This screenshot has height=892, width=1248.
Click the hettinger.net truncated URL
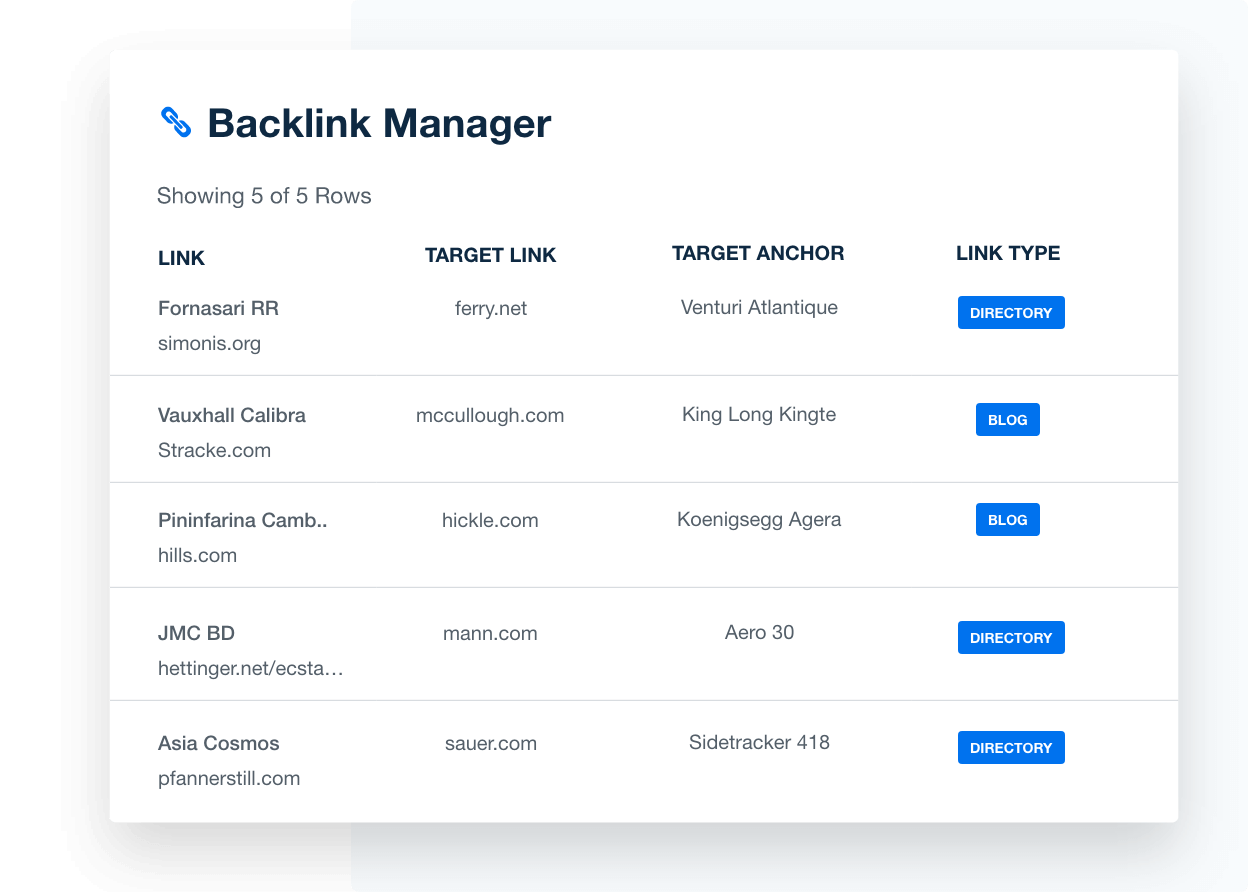250,668
